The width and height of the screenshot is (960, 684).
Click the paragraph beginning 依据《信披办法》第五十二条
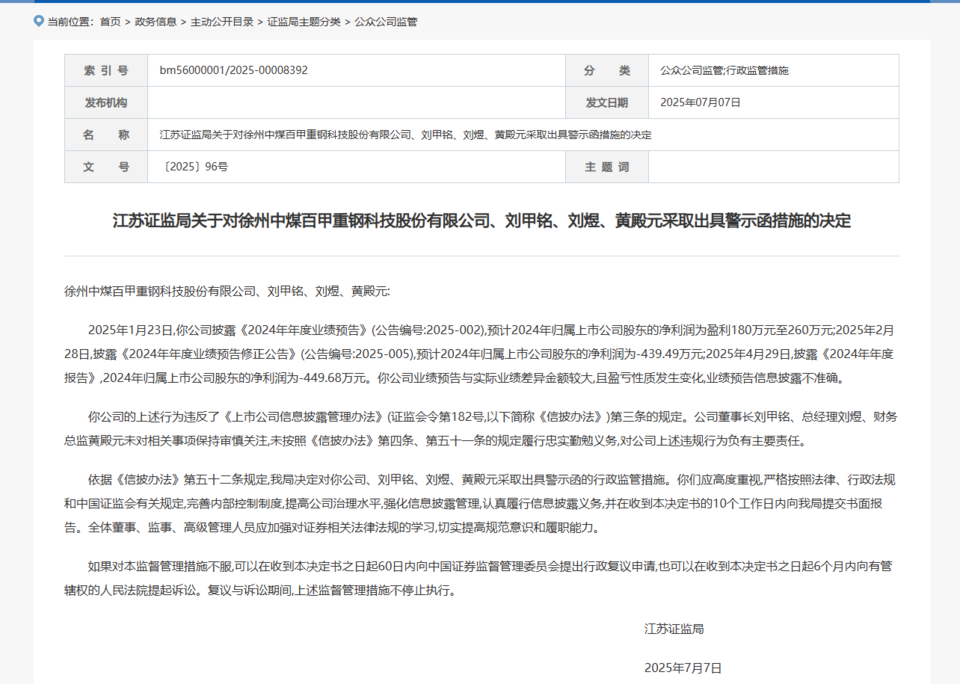[481, 503]
